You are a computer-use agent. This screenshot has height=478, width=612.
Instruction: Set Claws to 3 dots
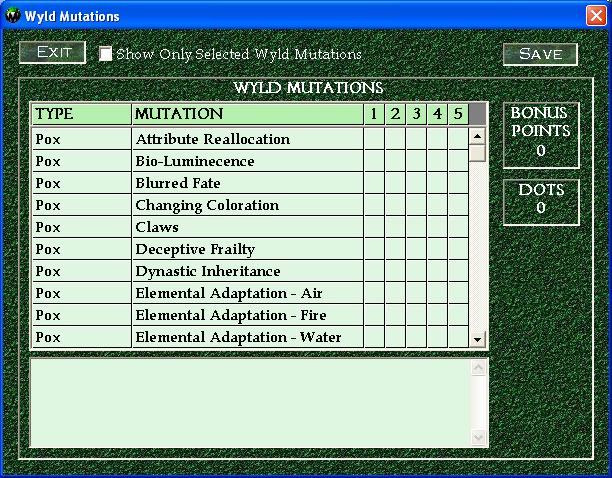[x=416, y=227]
